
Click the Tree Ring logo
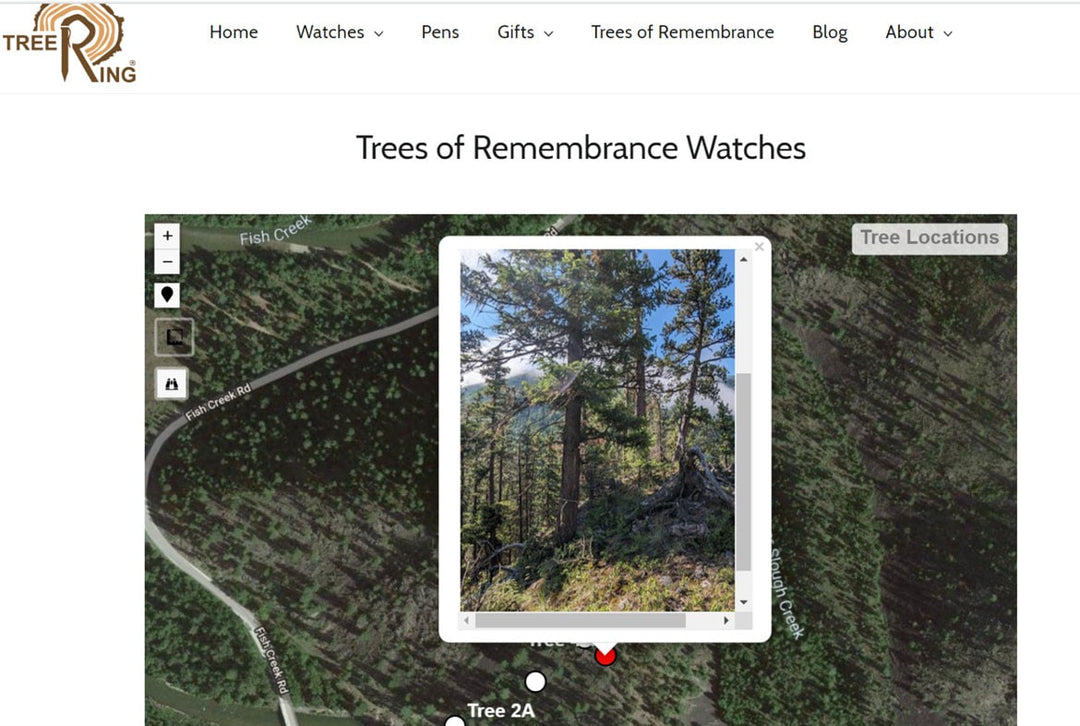click(69, 43)
